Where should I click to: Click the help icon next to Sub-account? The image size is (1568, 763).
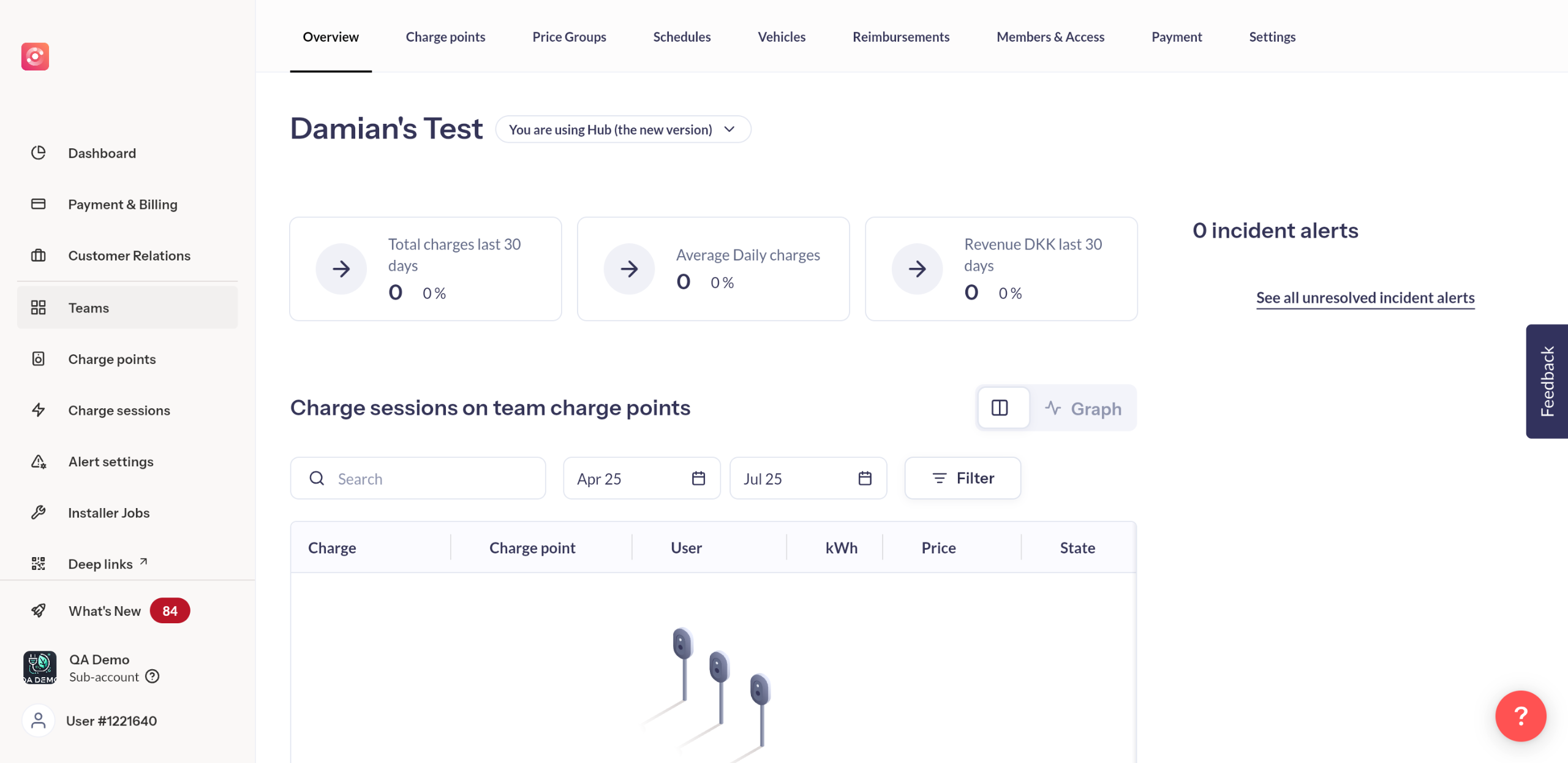pyautogui.click(x=153, y=677)
